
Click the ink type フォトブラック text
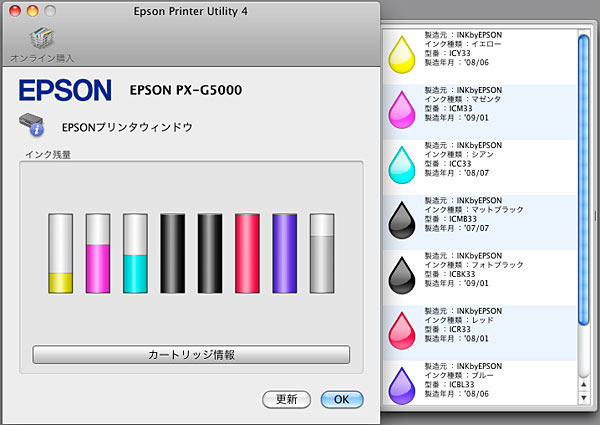497,265
